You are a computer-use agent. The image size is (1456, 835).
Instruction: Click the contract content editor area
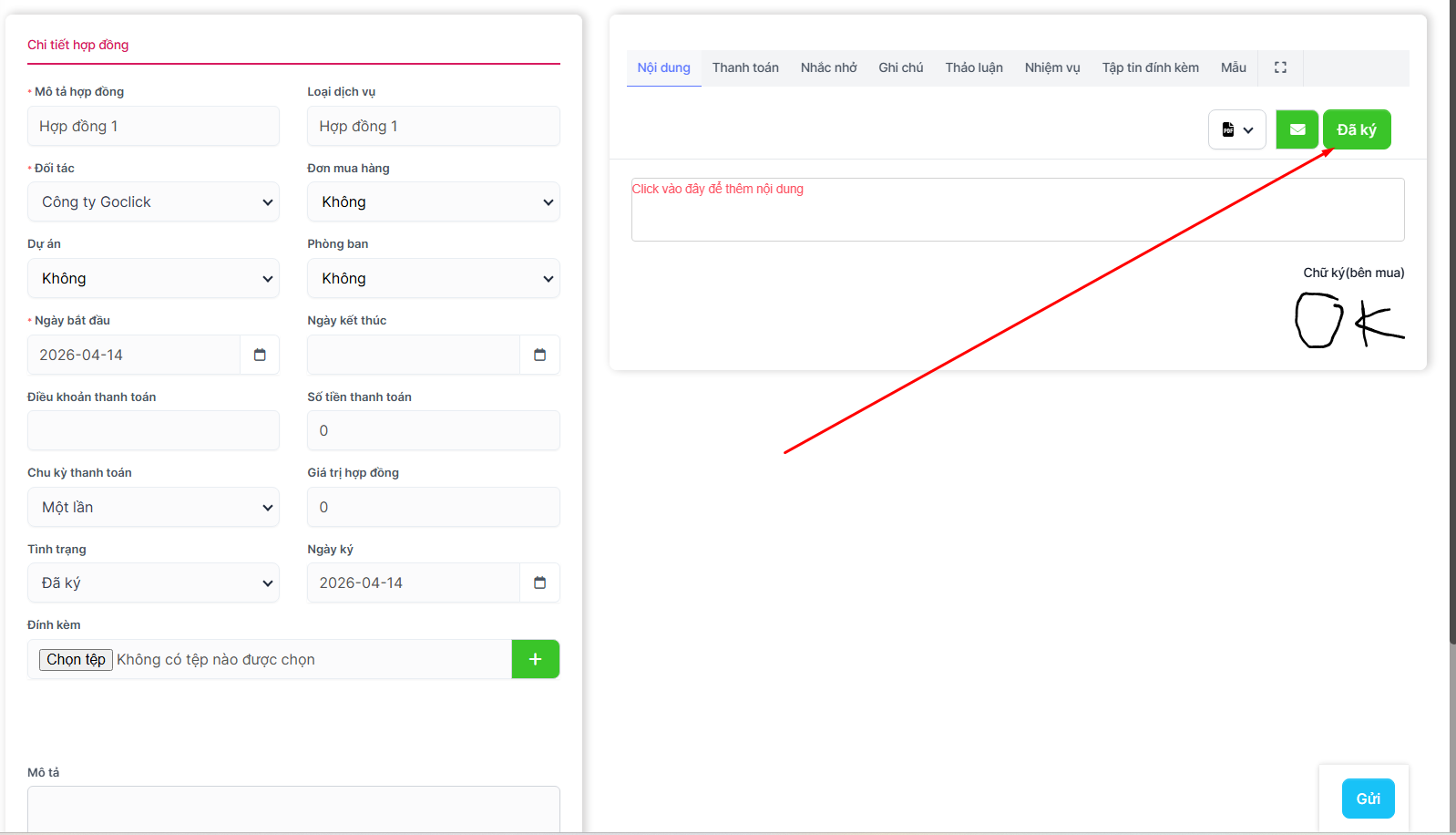pyautogui.click(x=1017, y=210)
